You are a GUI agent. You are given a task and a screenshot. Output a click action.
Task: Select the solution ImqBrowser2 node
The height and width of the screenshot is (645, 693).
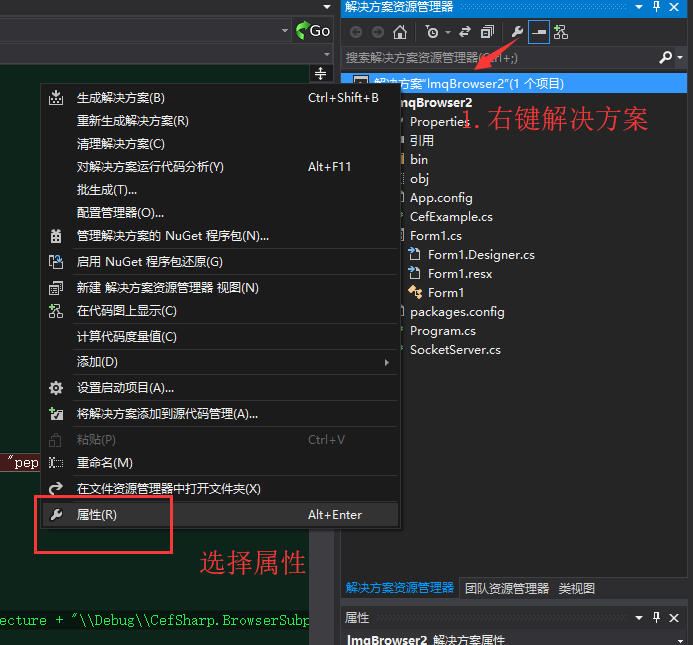pos(514,84)
